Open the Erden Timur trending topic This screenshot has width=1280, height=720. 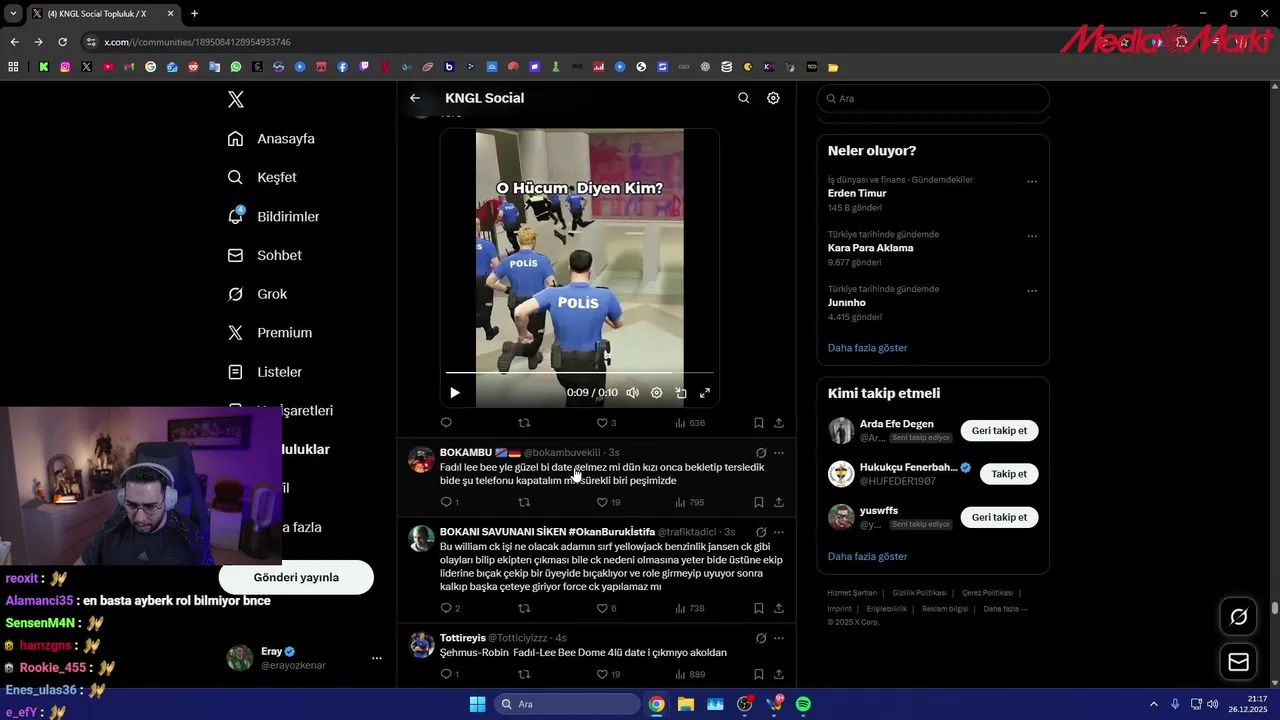pos(857,193)
